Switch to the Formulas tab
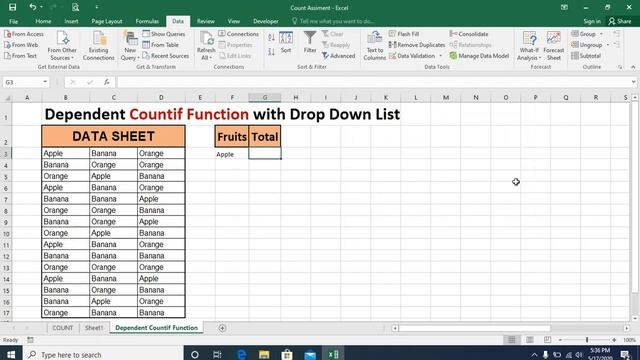This screenshot has width=640, height=360. 147,21
